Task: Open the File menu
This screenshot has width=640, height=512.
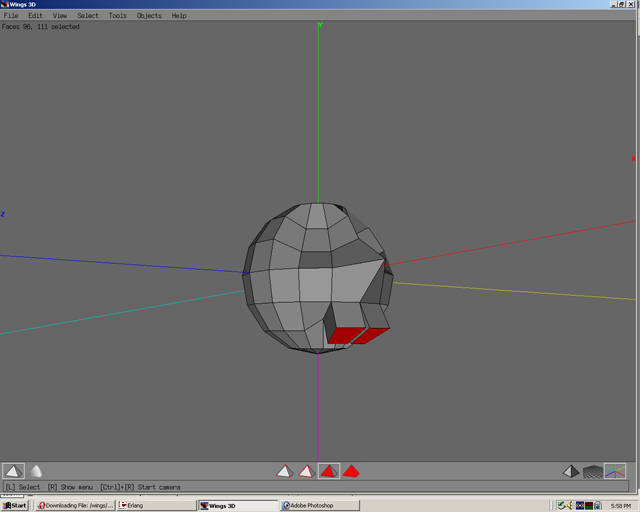Action: (11, 16)
